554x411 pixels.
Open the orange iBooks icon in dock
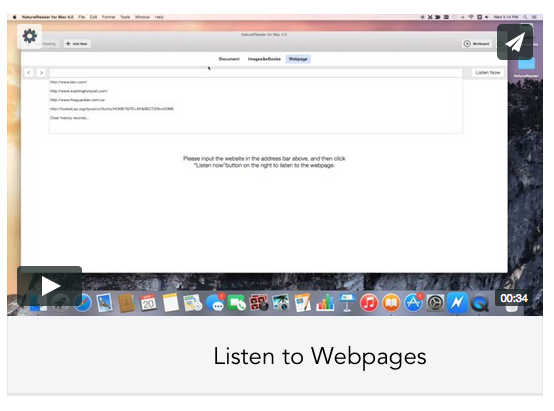(391, 303)
